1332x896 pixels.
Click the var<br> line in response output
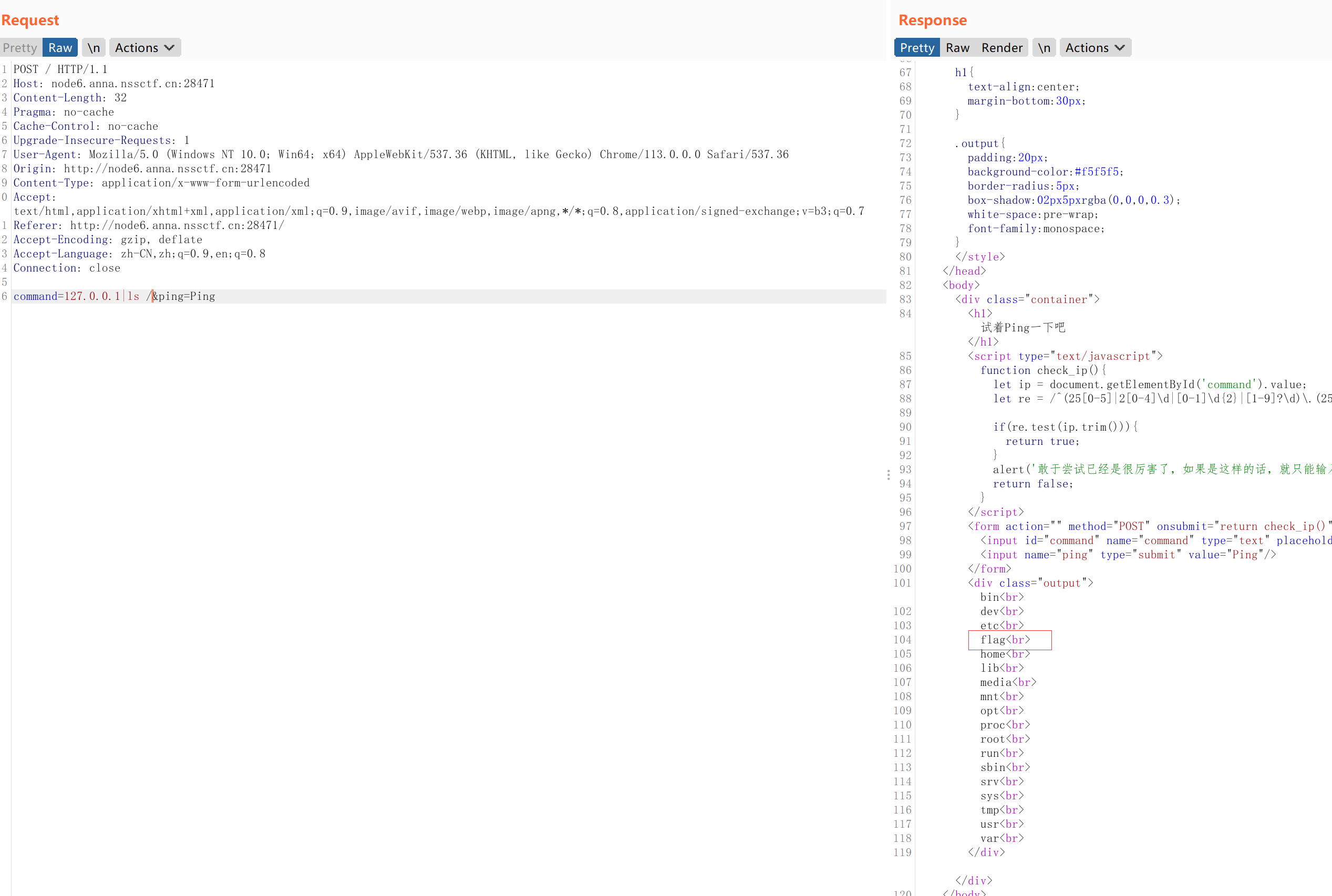click(x=1001, y=839)
